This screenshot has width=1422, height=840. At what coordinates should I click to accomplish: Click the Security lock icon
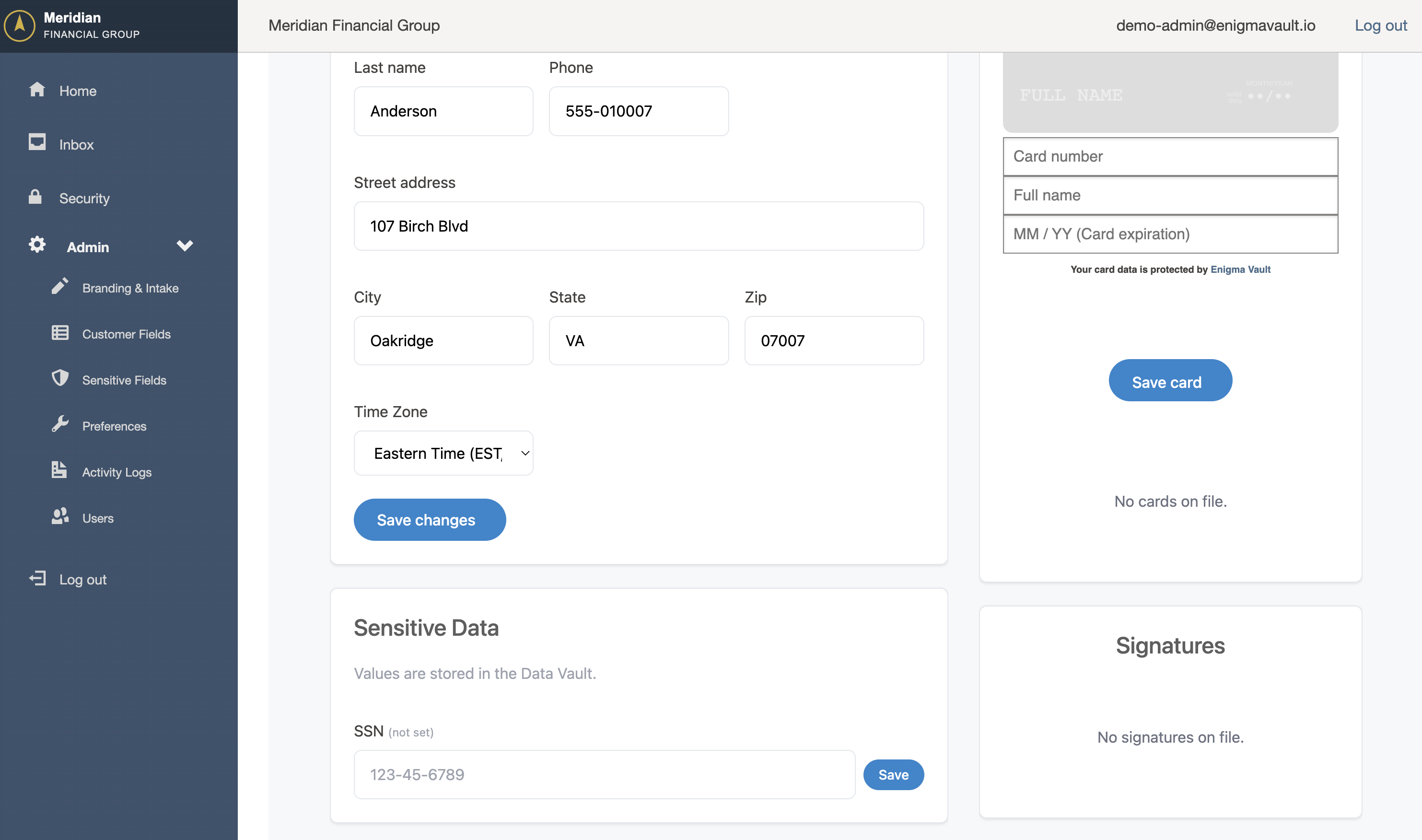pos(35,198)
